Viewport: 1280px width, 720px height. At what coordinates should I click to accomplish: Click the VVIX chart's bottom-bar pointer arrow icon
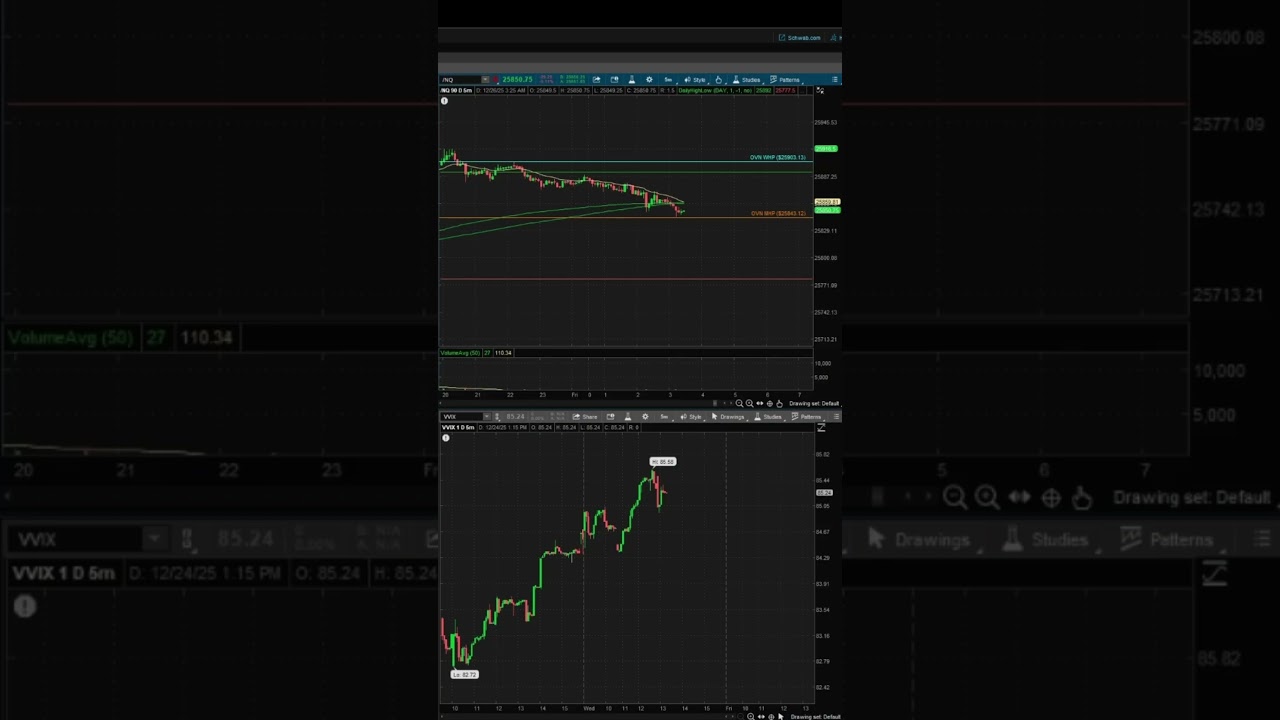point(780,717)
